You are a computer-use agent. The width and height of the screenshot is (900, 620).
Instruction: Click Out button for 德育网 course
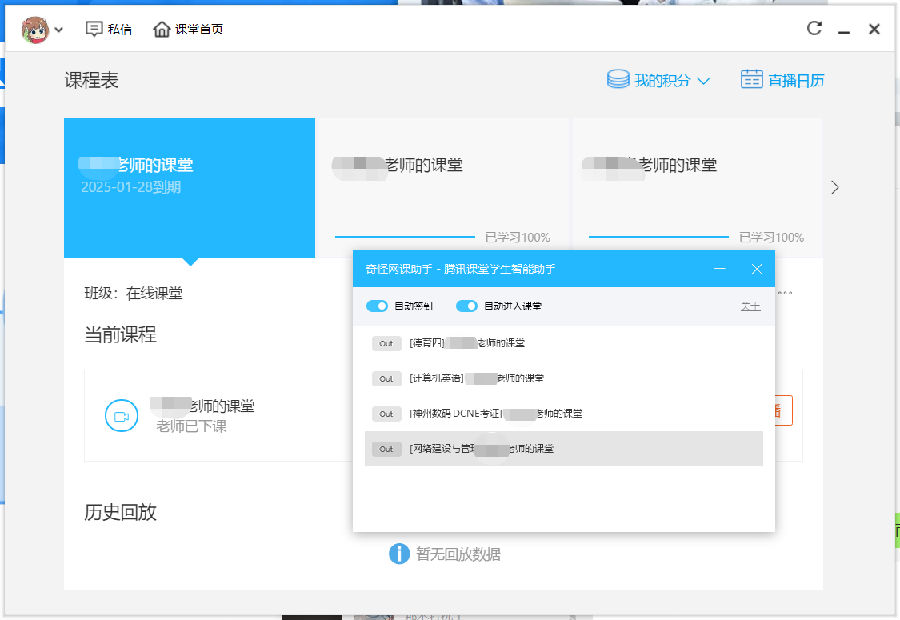pyautogui.click(x=386, y=343)
